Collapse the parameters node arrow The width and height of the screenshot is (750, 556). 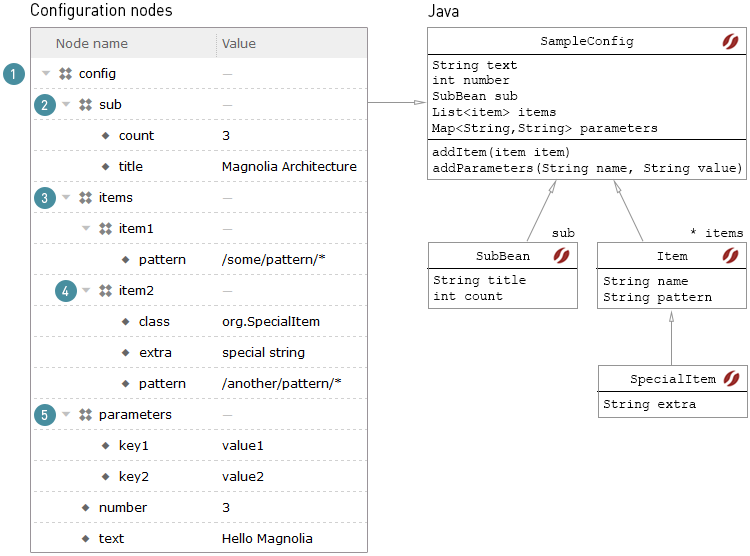[x=66, y=414]
